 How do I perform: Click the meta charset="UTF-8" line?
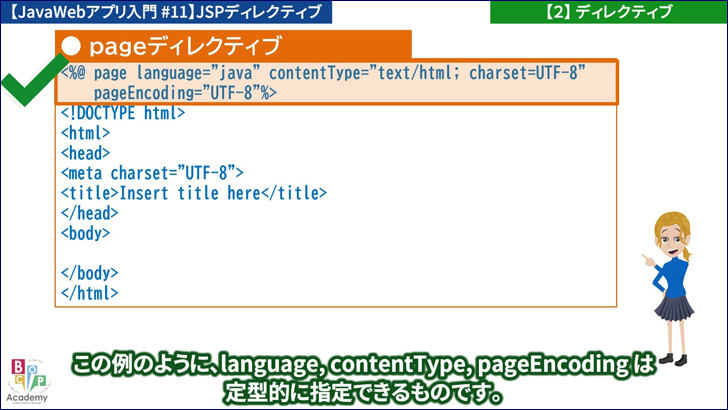[x=152, y=173]
